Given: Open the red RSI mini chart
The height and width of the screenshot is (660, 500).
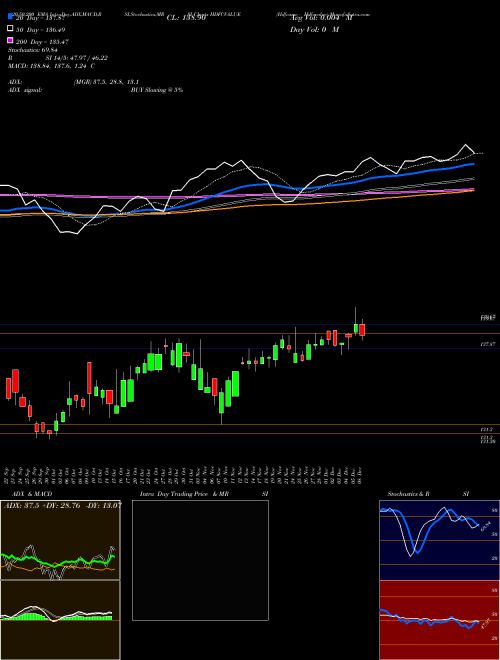Looking at the screenshot, I should (439, 620).
